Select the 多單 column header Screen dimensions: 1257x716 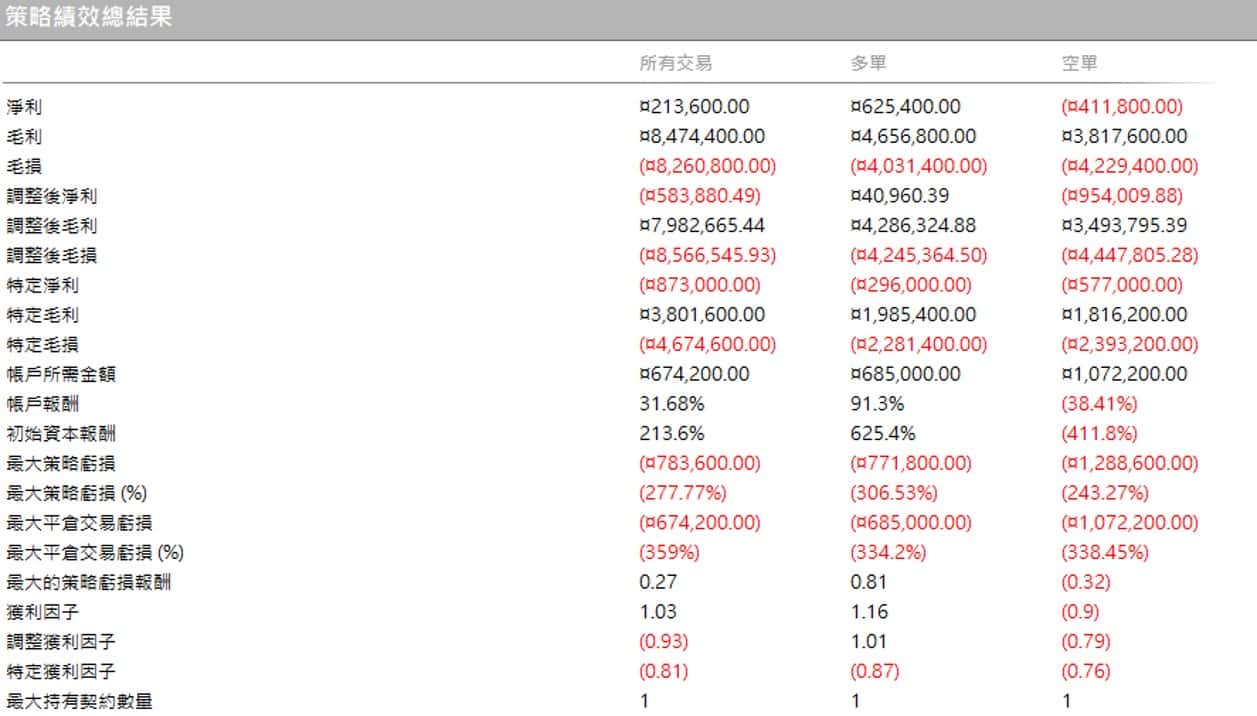pyautogui.click(x=868, y=63)
